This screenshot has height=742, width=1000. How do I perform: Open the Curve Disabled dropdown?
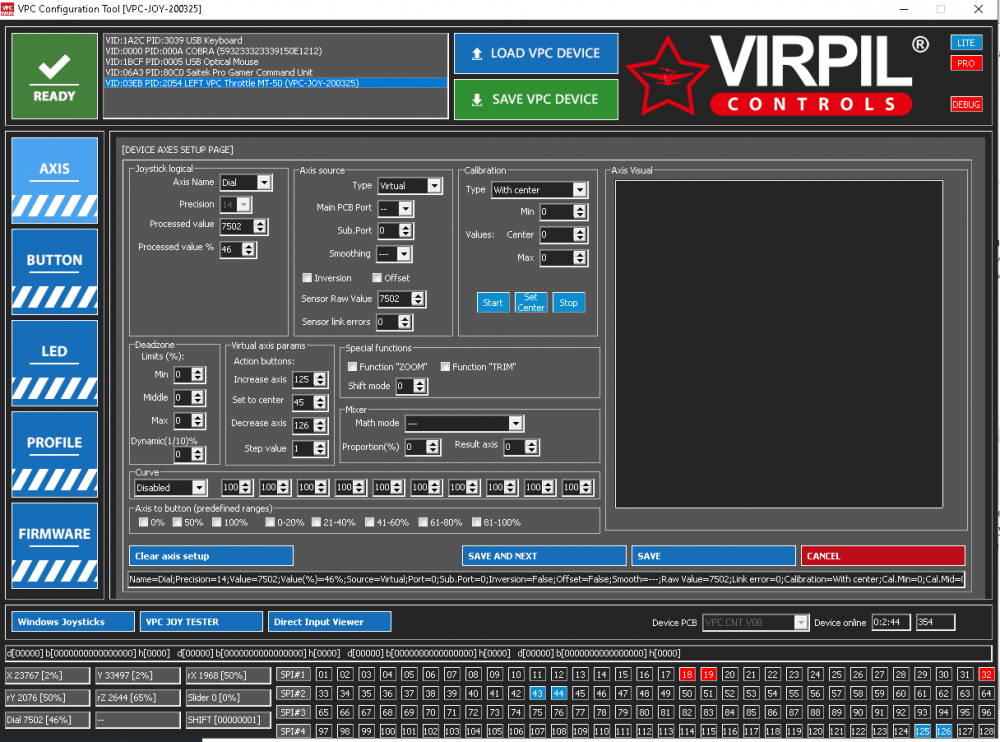pyautogui.click(x=199, y=487)
